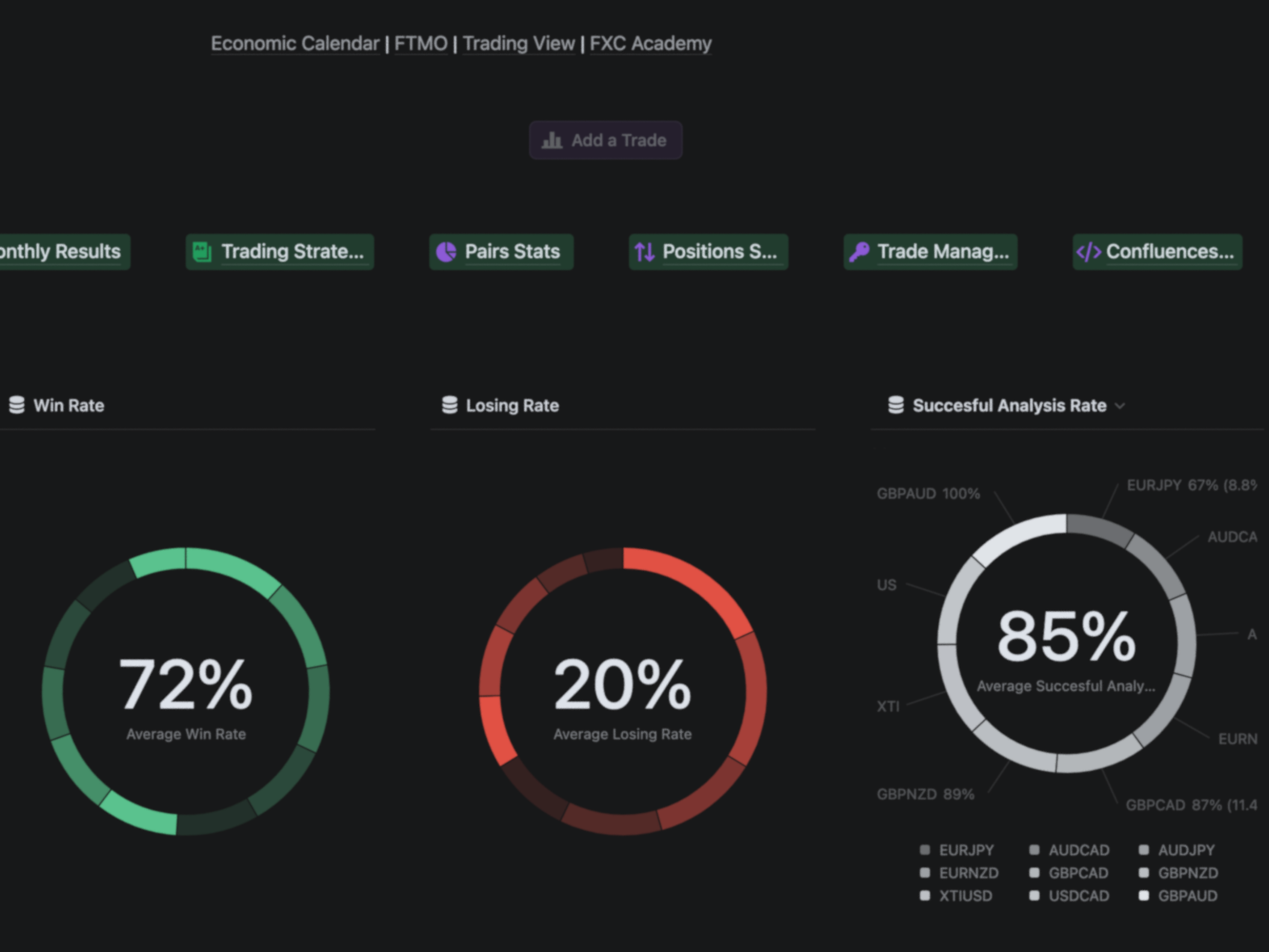This screenshot has height=952, width=1269.
Task: Click the 72% Average Win Rate value
Action: point(186,684)
